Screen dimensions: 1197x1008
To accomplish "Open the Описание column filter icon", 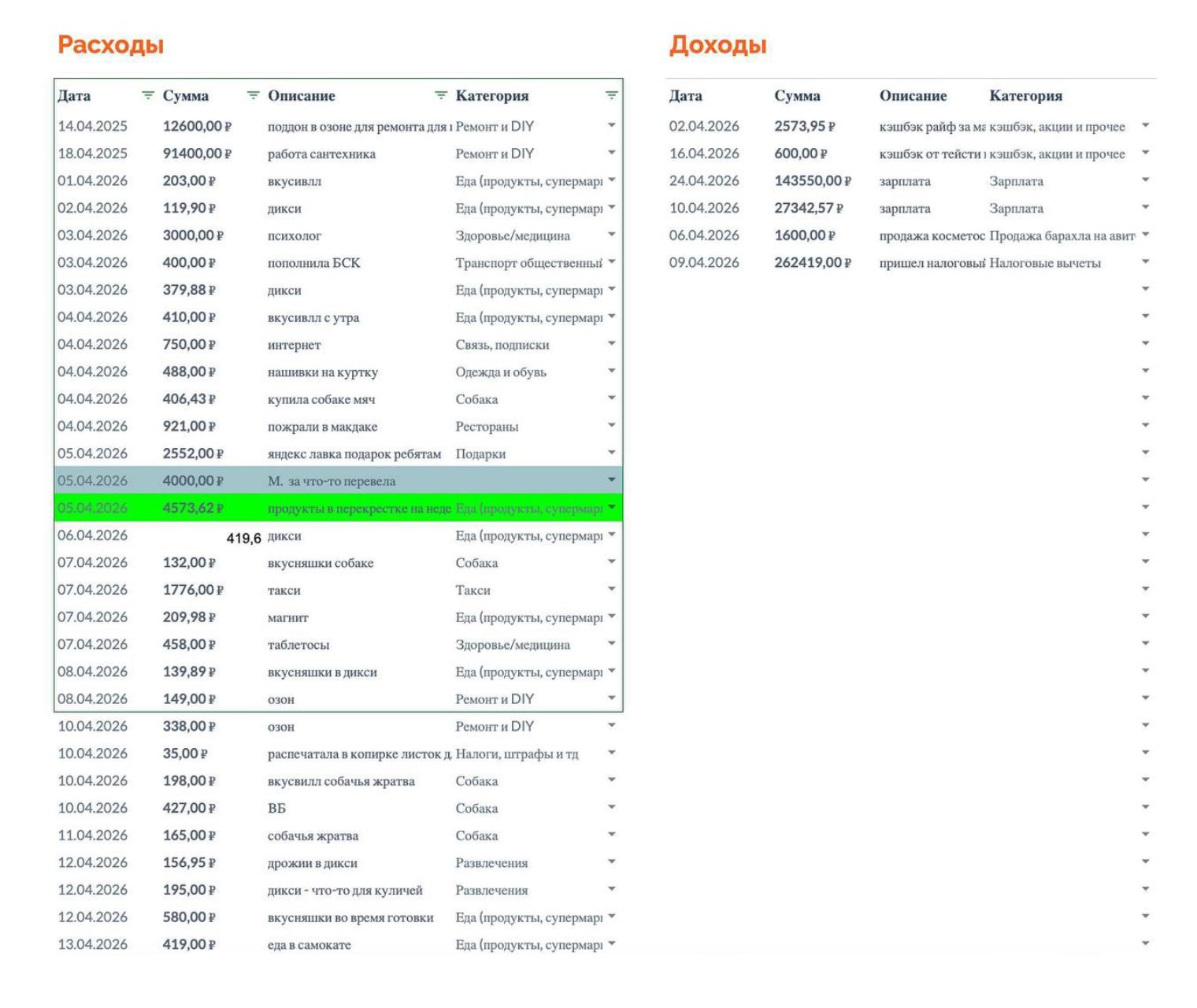I will point(441,95).
